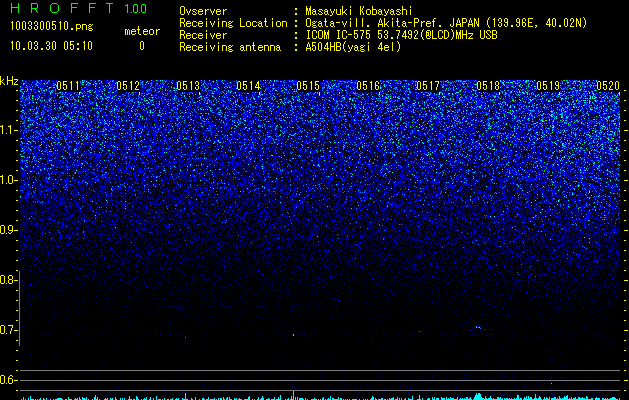Screen dimensions: 629x400
Task: Click the 0513 time marker
Action: [188, 86]
